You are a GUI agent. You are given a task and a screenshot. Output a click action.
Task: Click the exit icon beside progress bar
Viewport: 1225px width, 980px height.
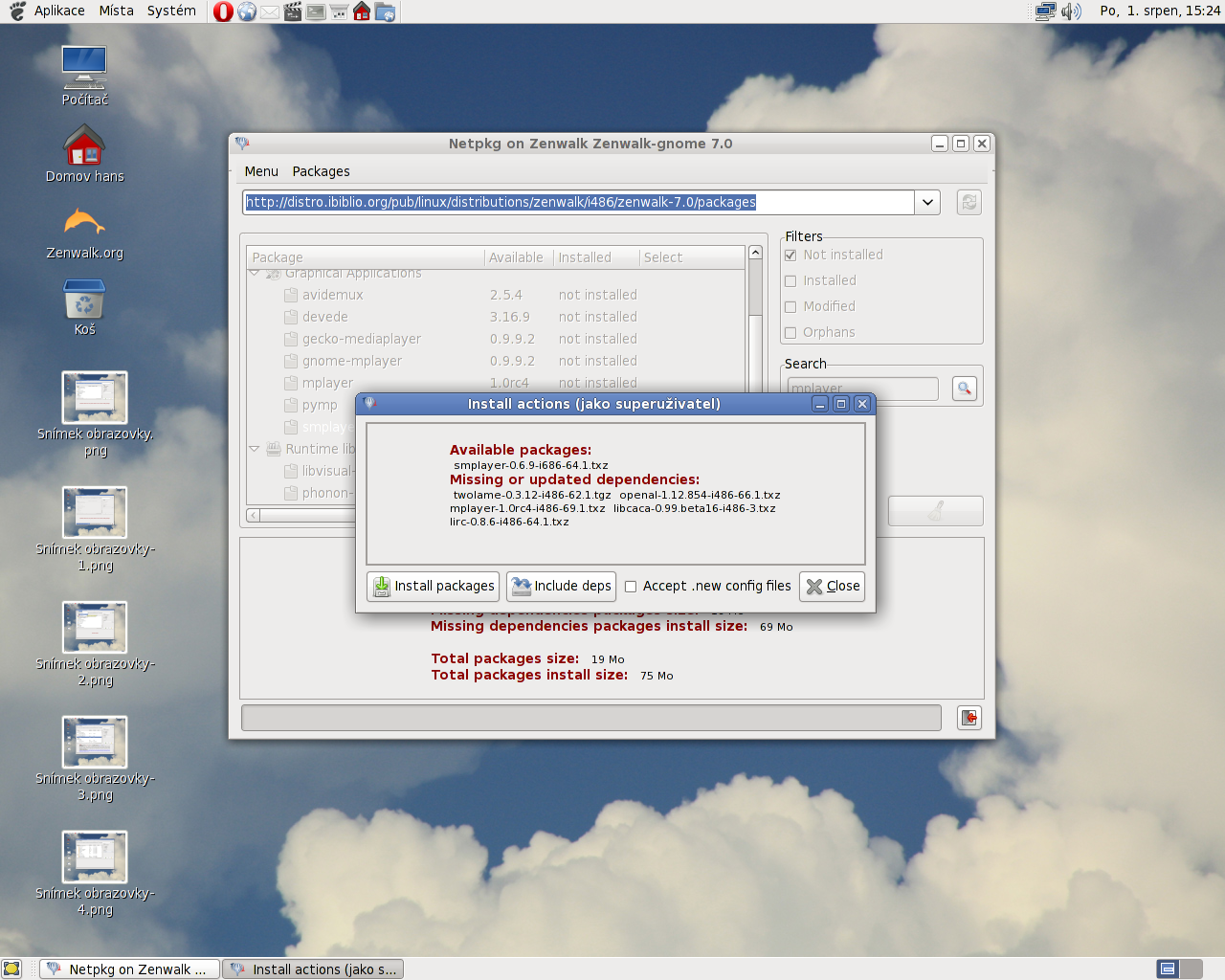[x=969, y=718]
